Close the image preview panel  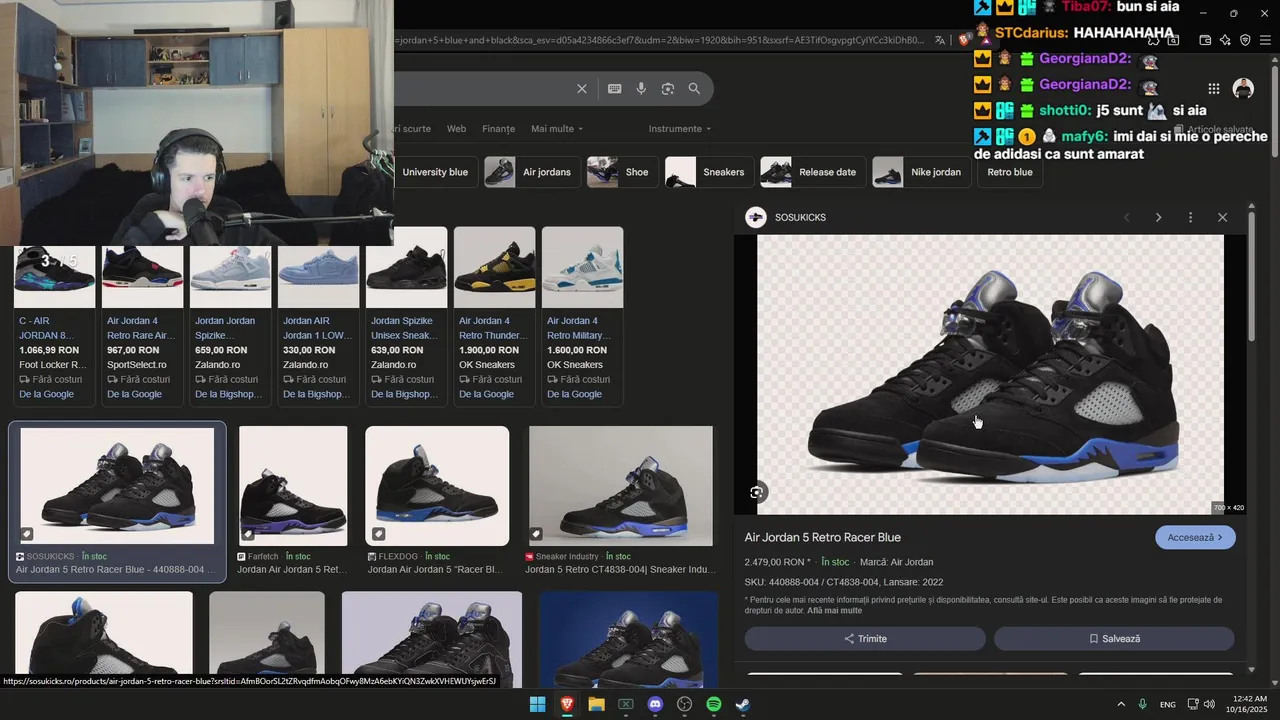pos(1222,217)
